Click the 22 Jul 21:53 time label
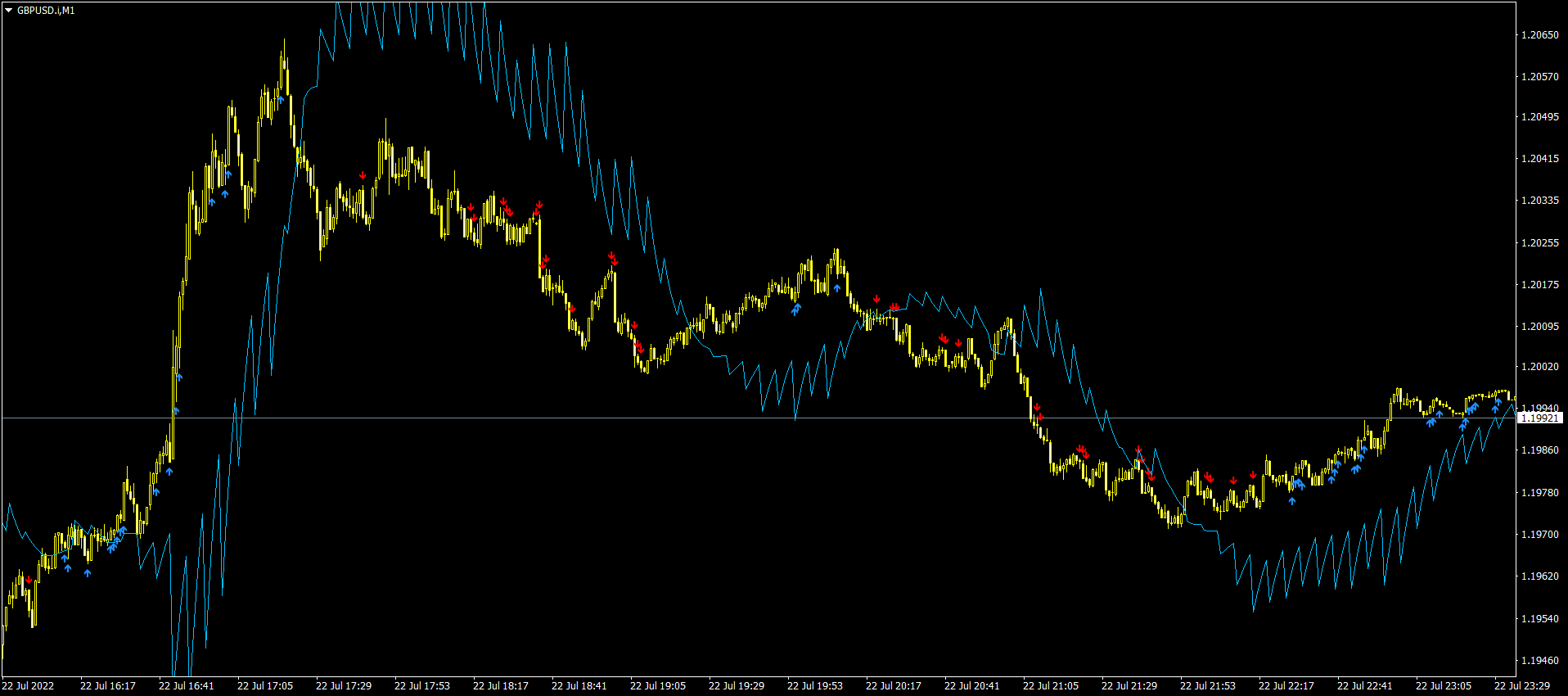The height and width of the screenshot is (696, 1568). coord(1208,686)
